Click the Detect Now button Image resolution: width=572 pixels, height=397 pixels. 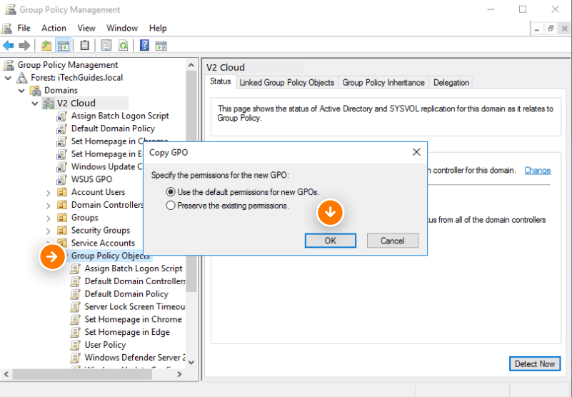coord(534,363)
